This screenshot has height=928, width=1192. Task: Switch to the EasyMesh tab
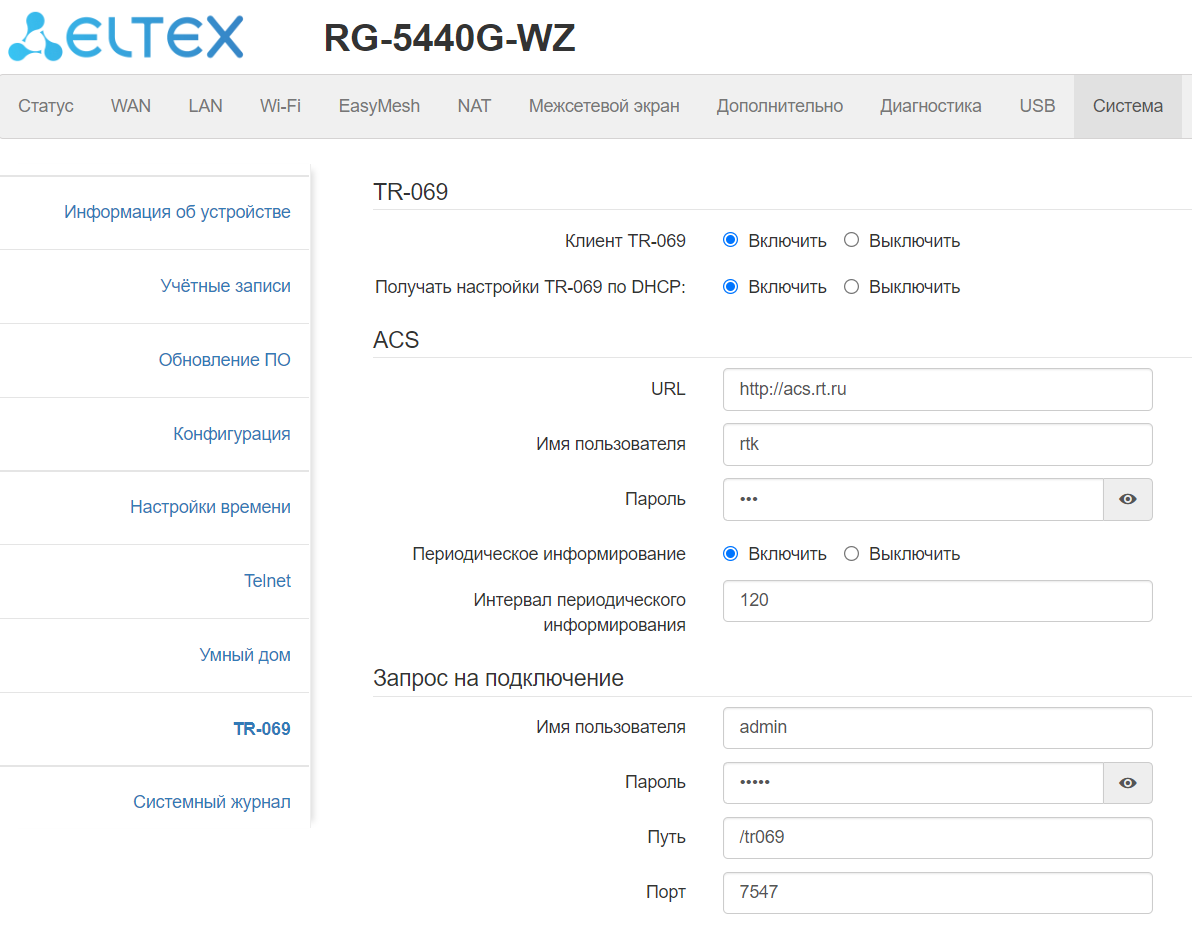(x=379, y=106)
